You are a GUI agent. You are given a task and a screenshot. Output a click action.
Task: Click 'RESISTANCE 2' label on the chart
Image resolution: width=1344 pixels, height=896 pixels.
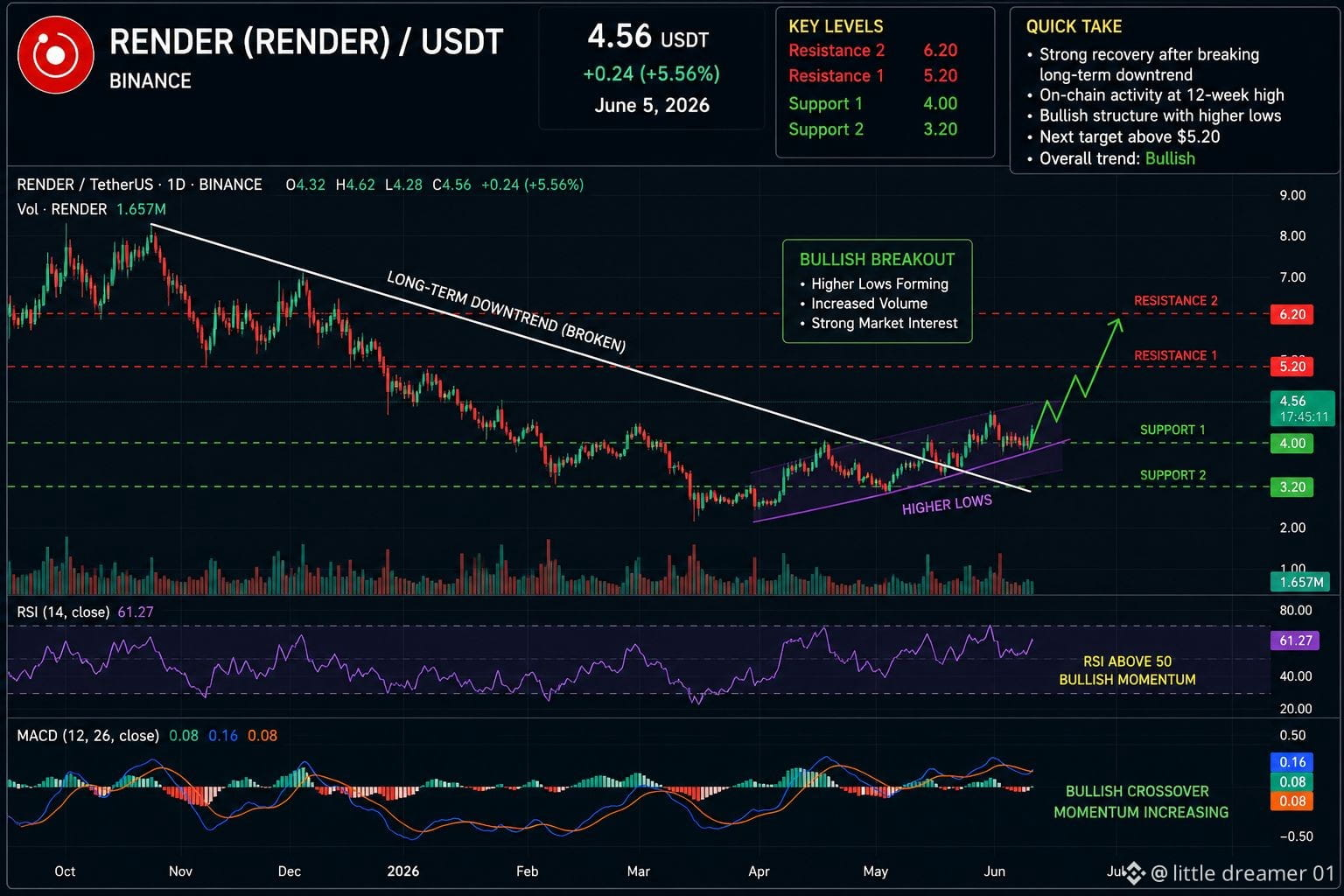coord(1175,301)
